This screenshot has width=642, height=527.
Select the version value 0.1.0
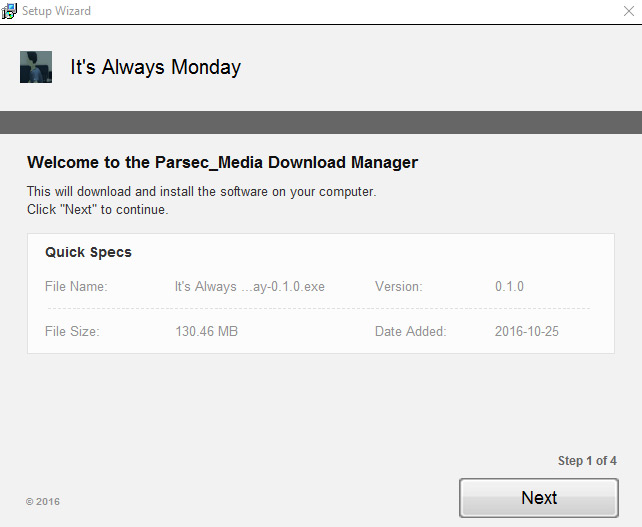click(x=509, y=287)
